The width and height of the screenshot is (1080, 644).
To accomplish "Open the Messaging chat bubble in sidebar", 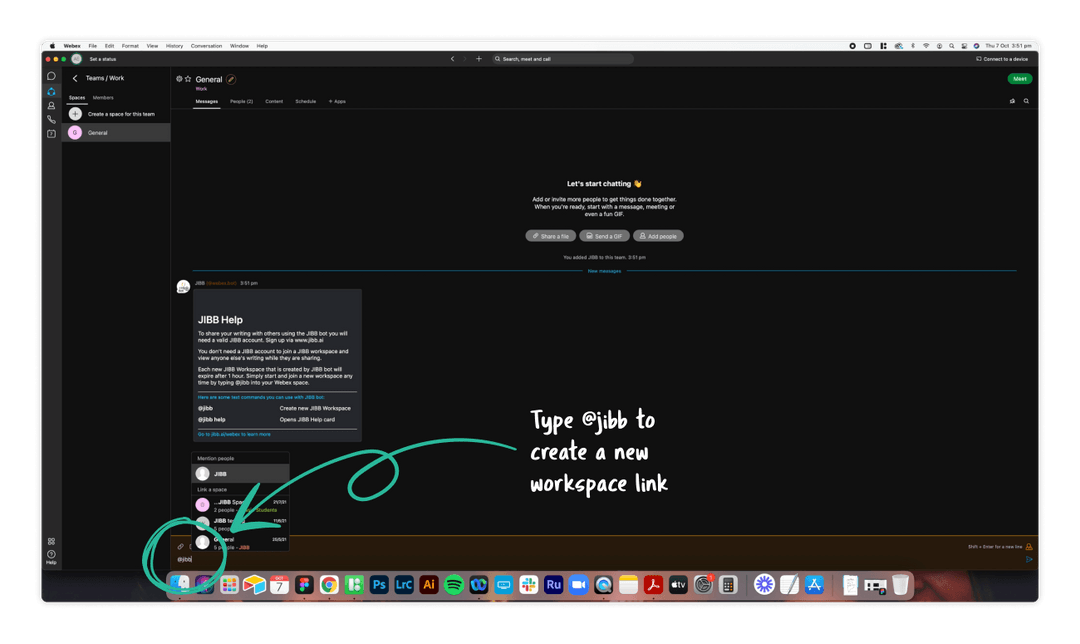I will 51,76.
